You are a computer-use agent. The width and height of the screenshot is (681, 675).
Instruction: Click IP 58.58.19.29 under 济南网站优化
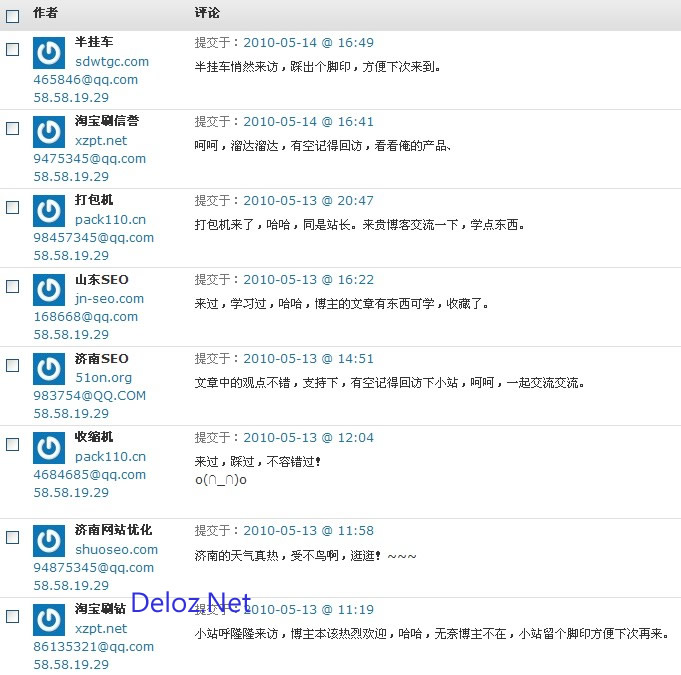click(71, 586)
